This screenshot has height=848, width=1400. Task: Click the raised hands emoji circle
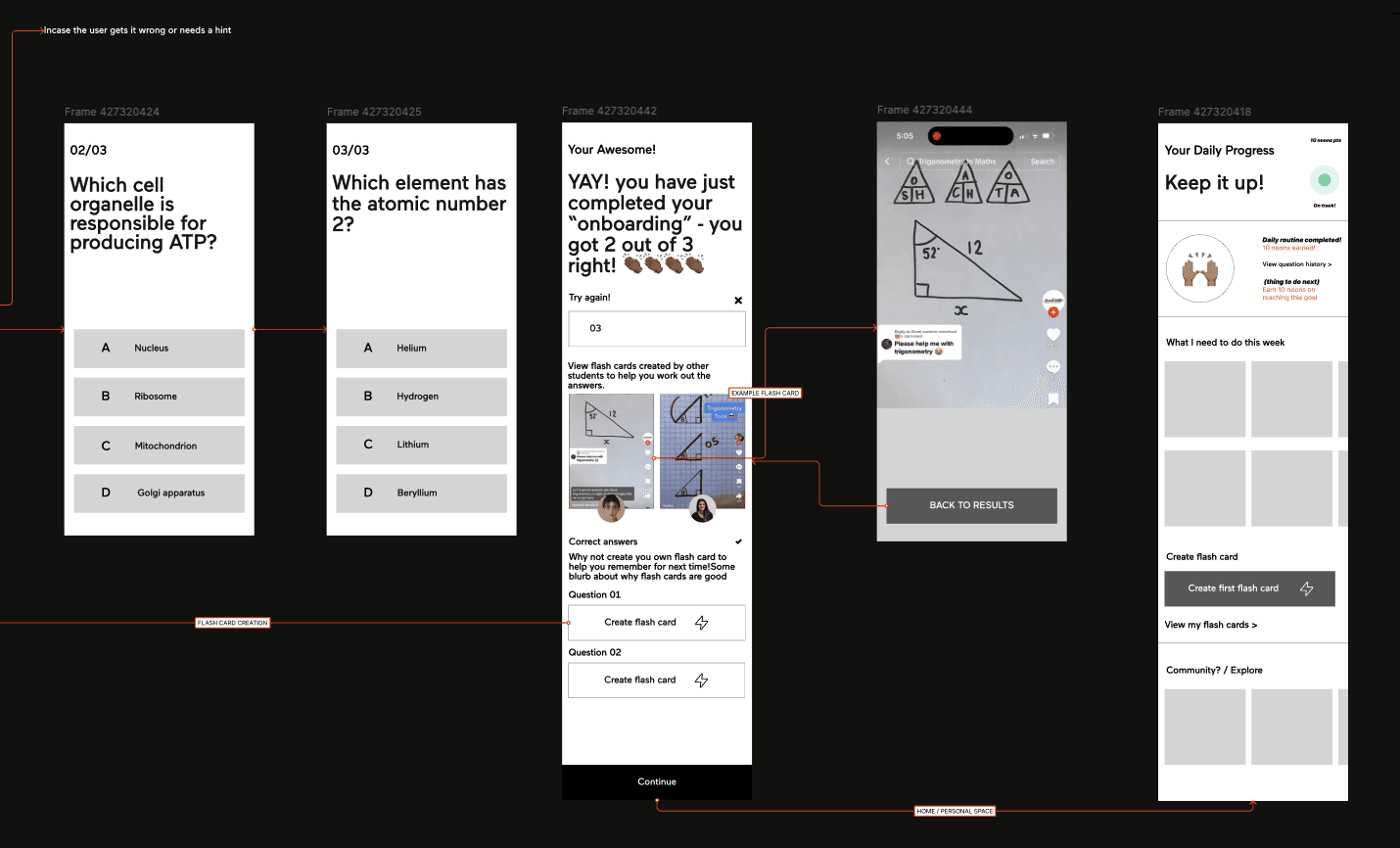pyautogui.click(x=1200, y=268)
